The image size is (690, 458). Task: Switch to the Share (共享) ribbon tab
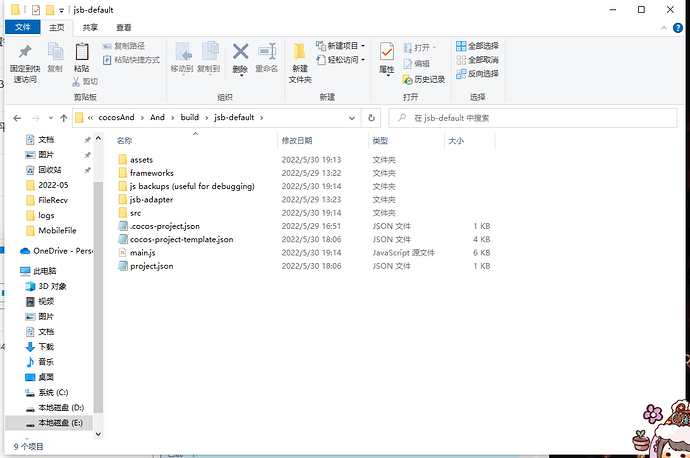point(90,27)
